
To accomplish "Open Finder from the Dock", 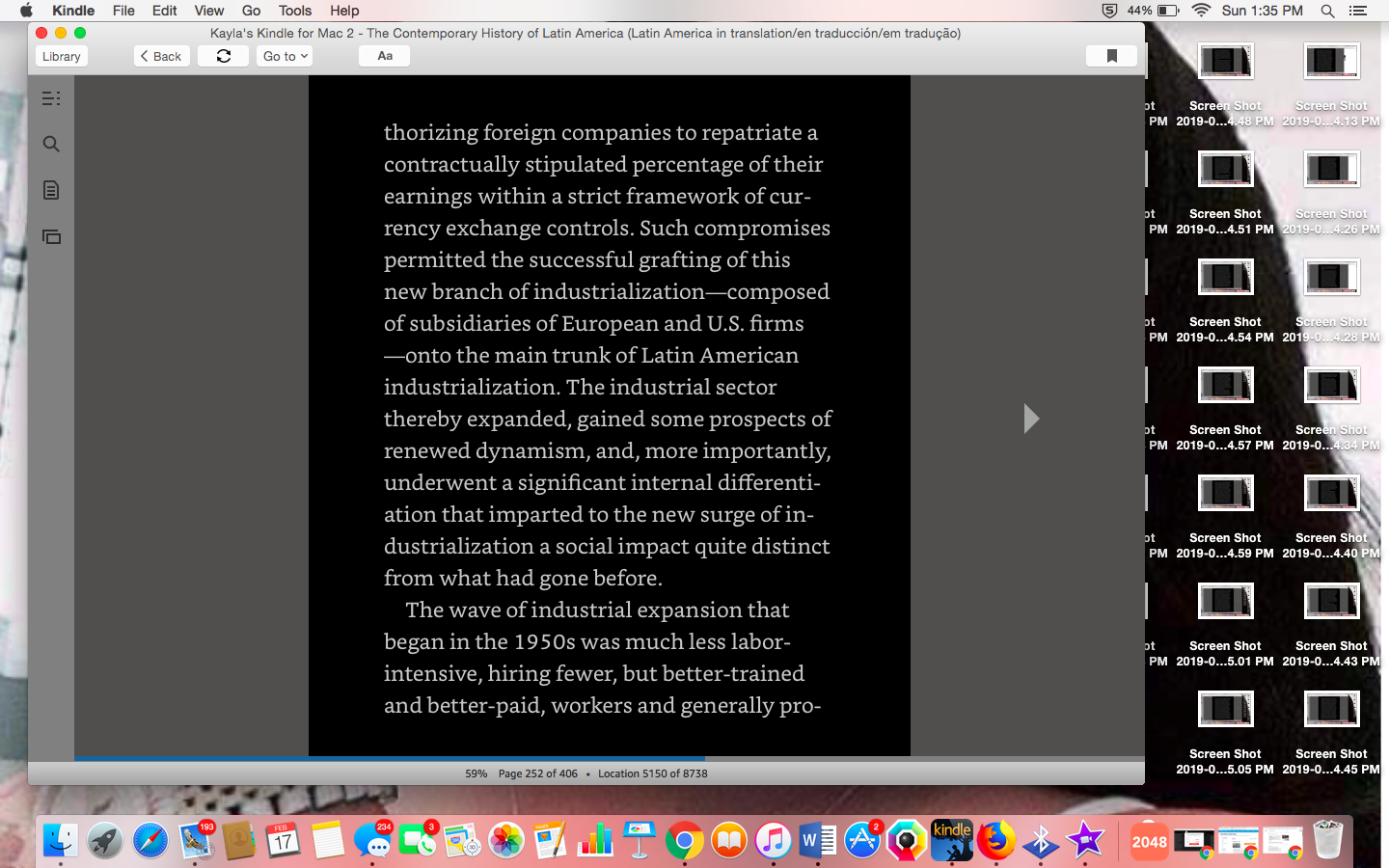I will pos(61,840).
